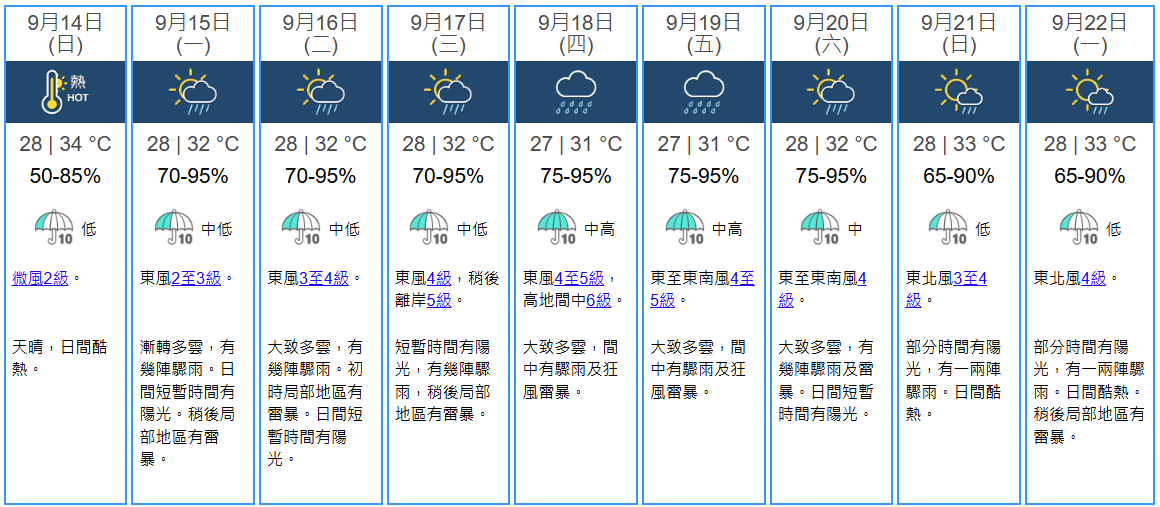Viewport: 1160px width, 507px height.
Task: Open the 6級 wind link for 9月18日
Action: tap(598, 300)
